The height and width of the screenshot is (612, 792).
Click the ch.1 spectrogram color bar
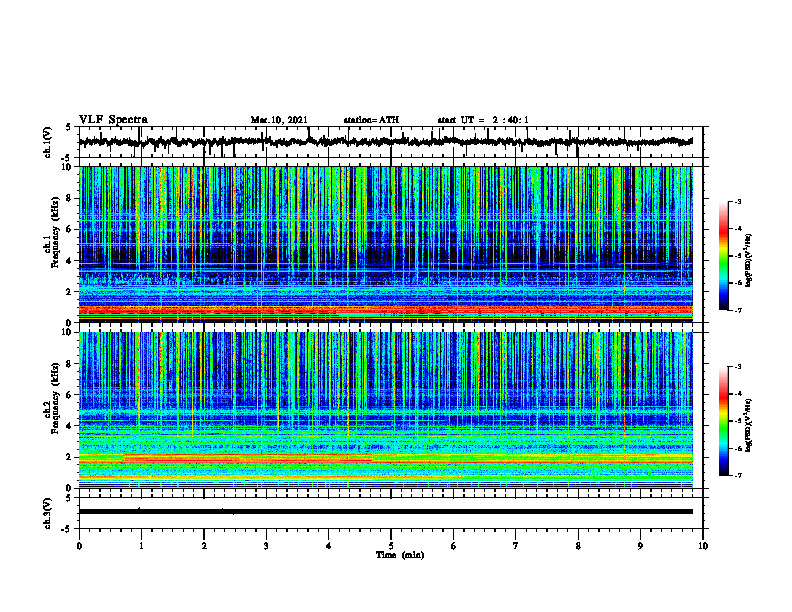pos(723,256)
